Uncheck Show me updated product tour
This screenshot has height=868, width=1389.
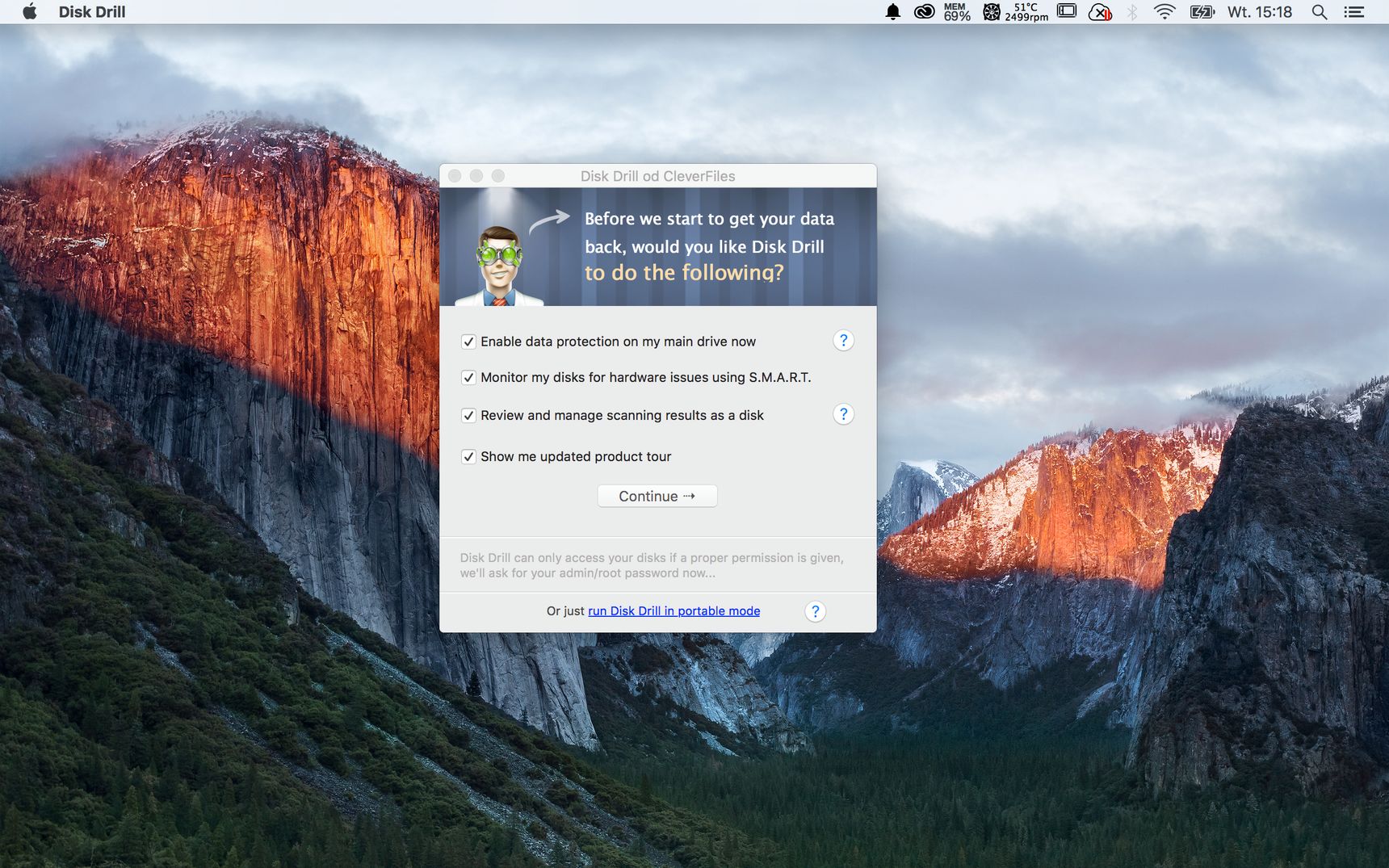pyautogui.click(x=468, y=456)
